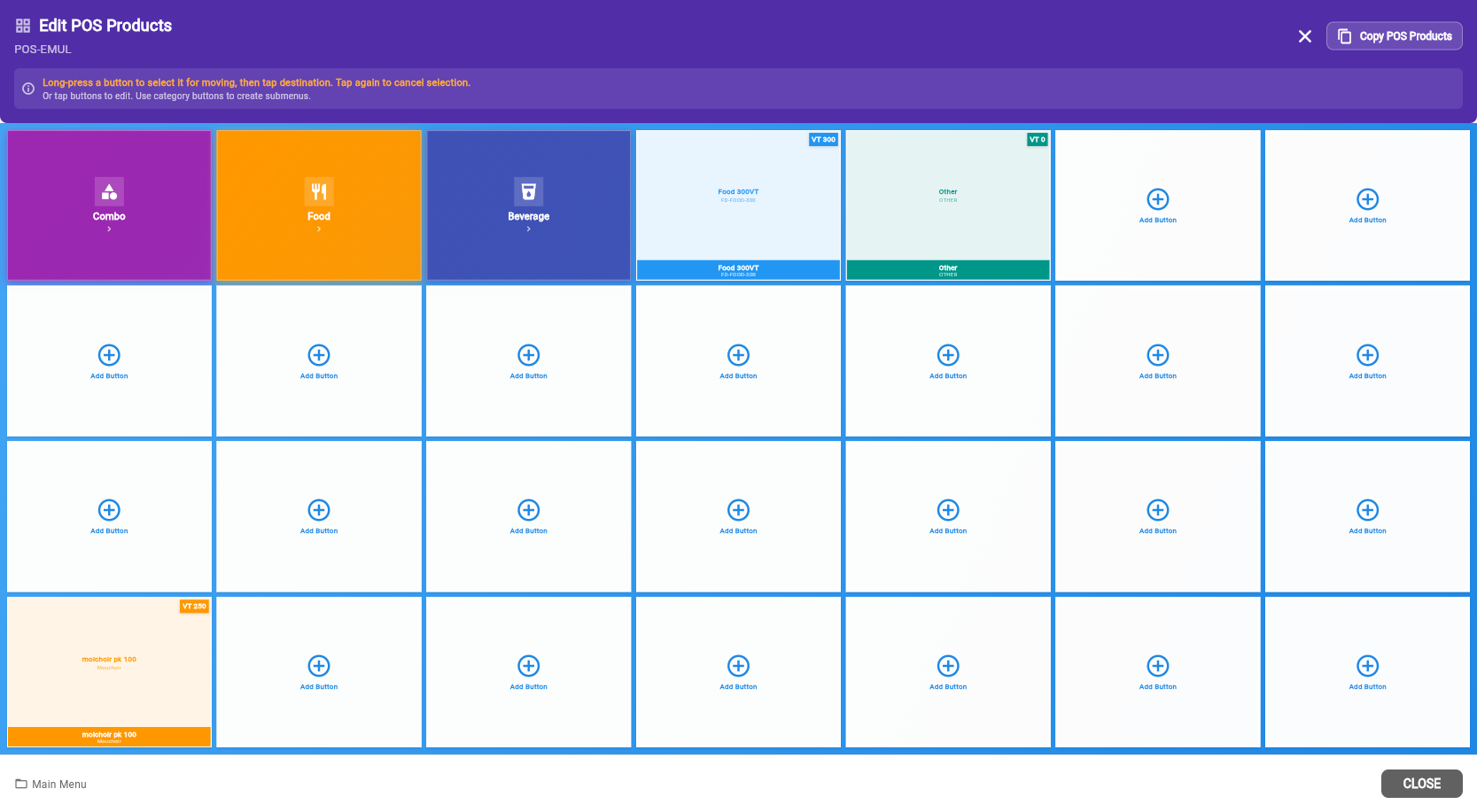The height and width of the screenshot is (812, 1477).
Task: Add a button directly right of moichoir pk 100
Action: (319, 672)
